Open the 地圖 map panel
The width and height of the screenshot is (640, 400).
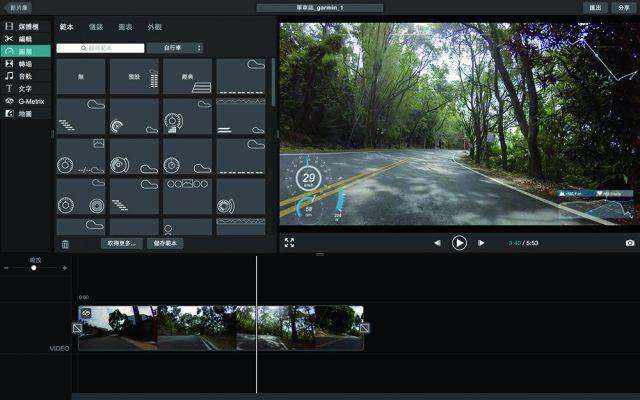pos(24,114)
